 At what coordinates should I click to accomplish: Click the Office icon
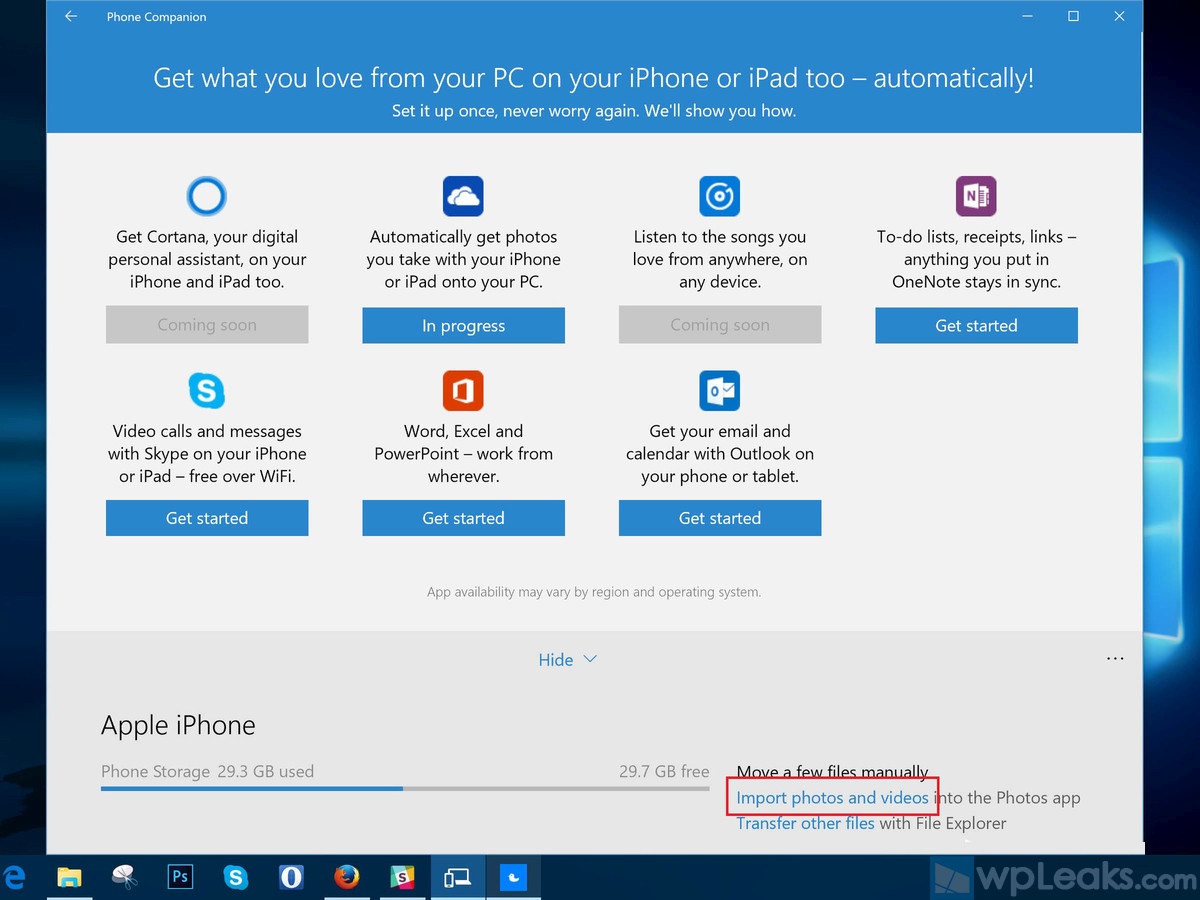(x=463, y=390)
